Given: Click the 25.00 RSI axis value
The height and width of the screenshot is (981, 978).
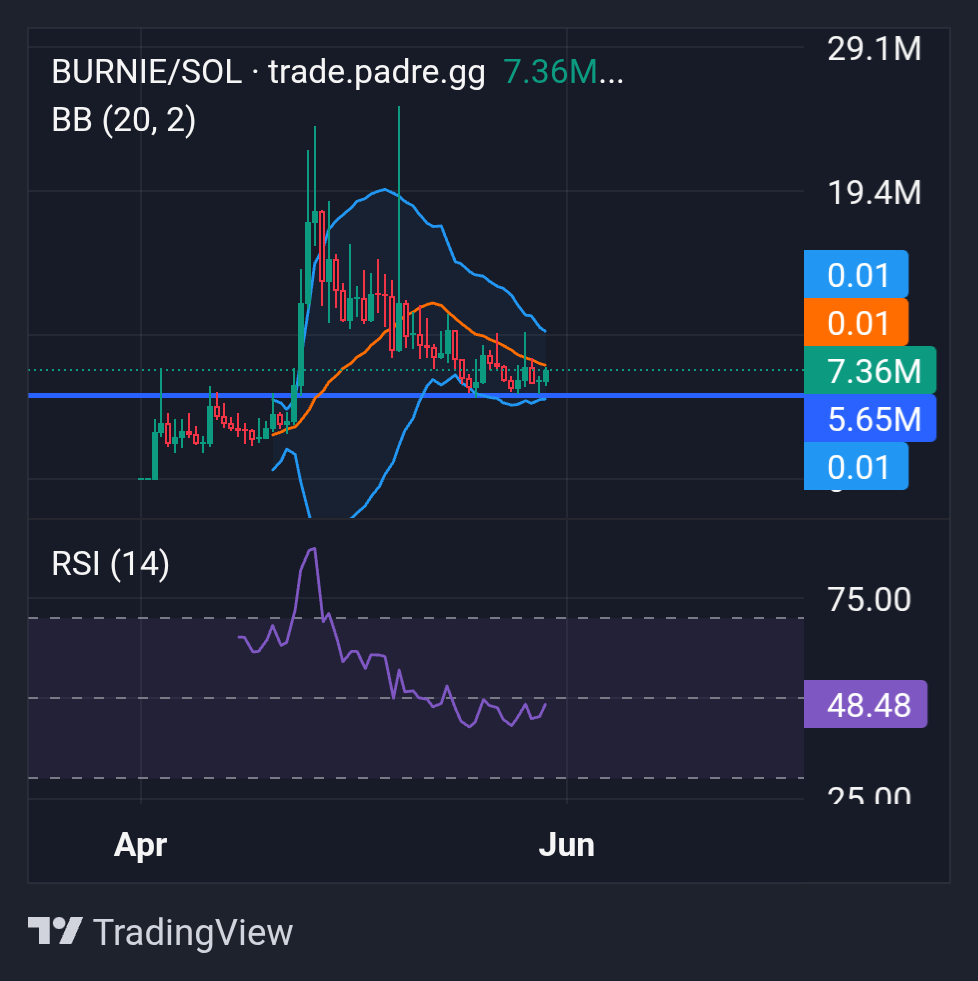Looking at the screenshot, I should coord(869,795).
